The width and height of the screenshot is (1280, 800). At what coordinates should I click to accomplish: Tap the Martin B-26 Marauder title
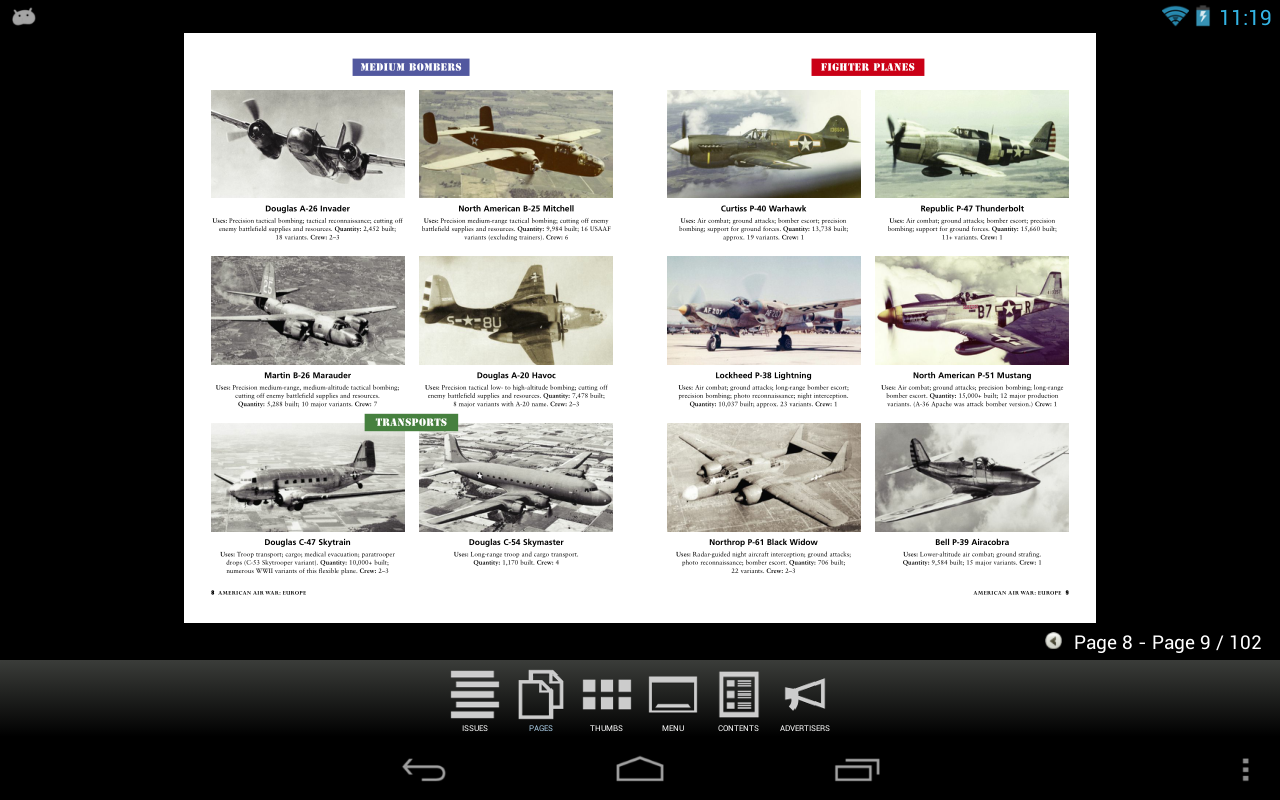pyautogui.click(x=308, y=376)
